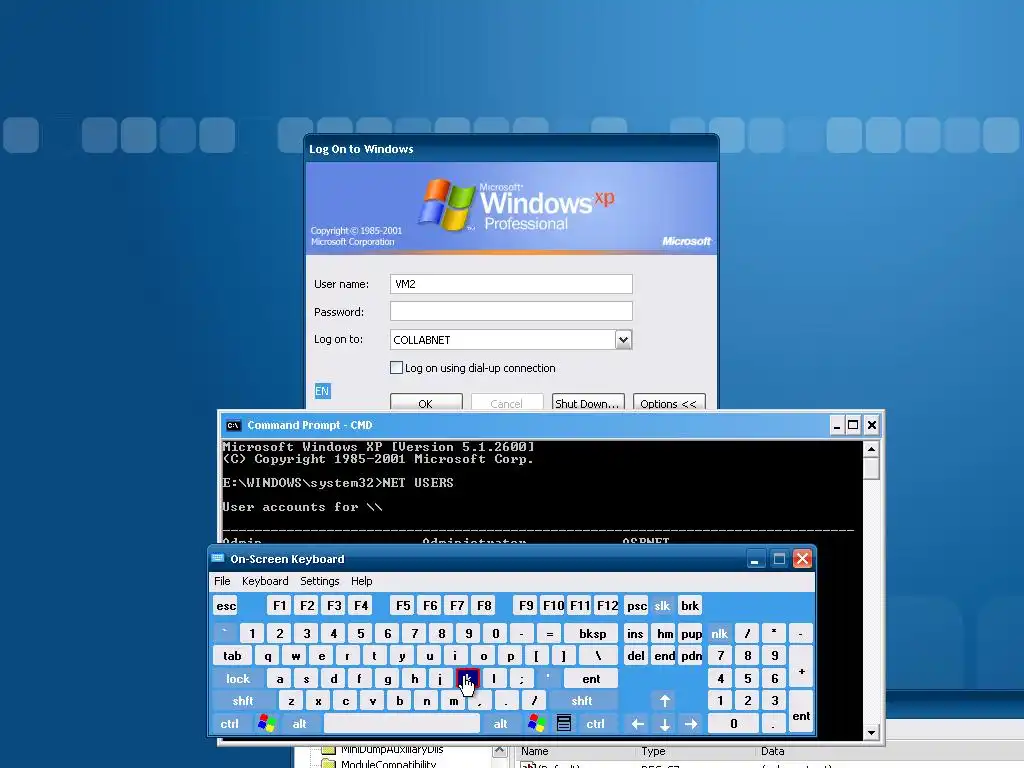Screen dimensions: 1024x768
Task: Open the Log on to domain dropdown
Action: click(x=623, y=340)
